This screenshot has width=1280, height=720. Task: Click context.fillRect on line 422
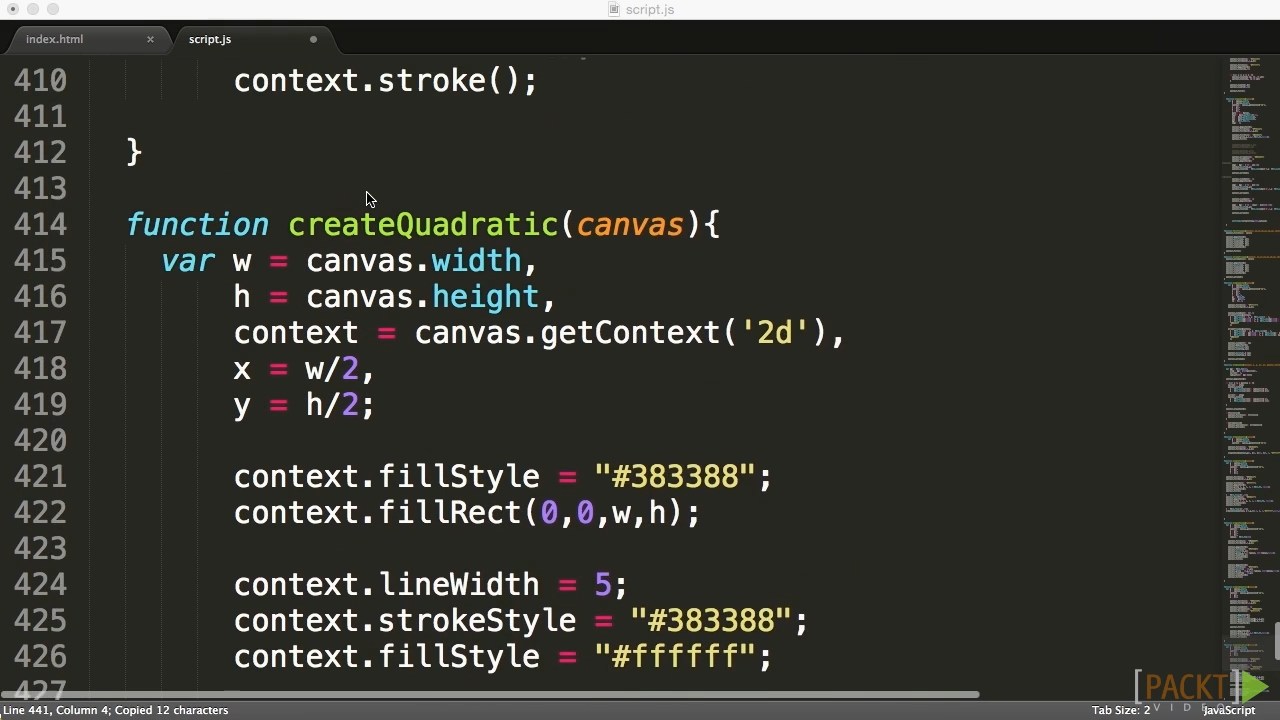378,512
